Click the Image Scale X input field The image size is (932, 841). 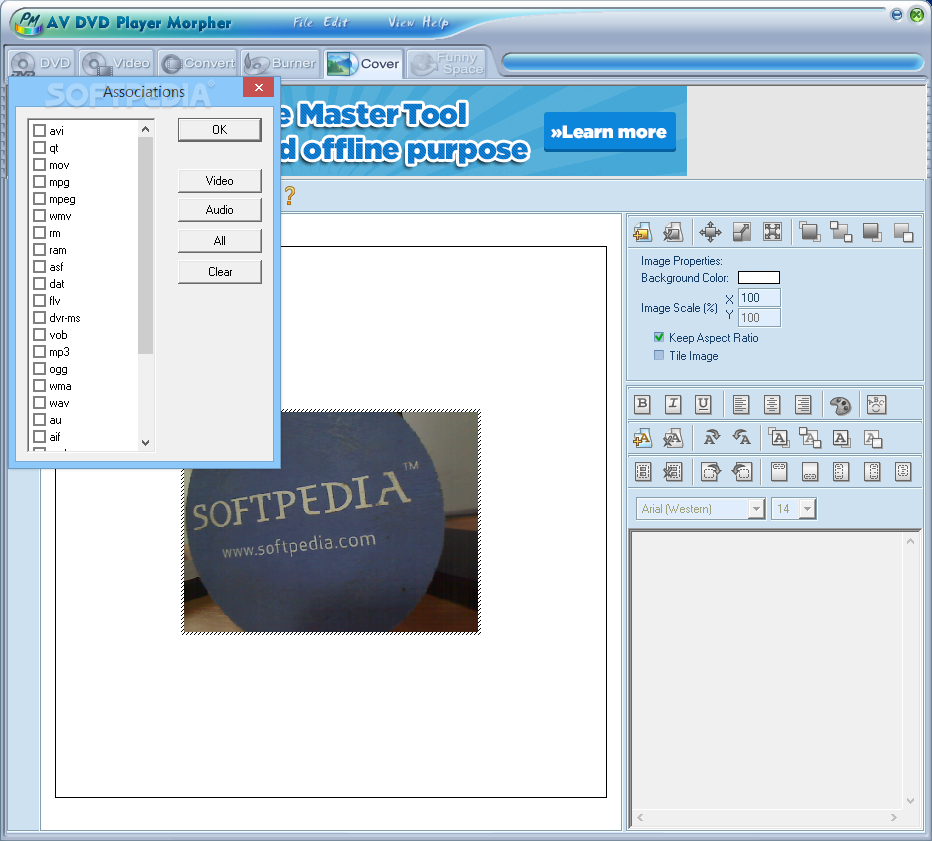coord(759,298)
